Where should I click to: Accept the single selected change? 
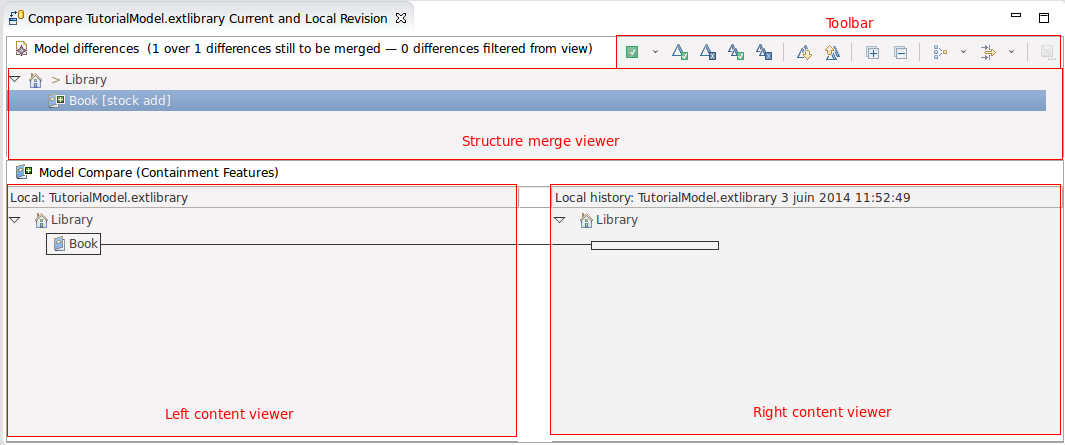680,52
